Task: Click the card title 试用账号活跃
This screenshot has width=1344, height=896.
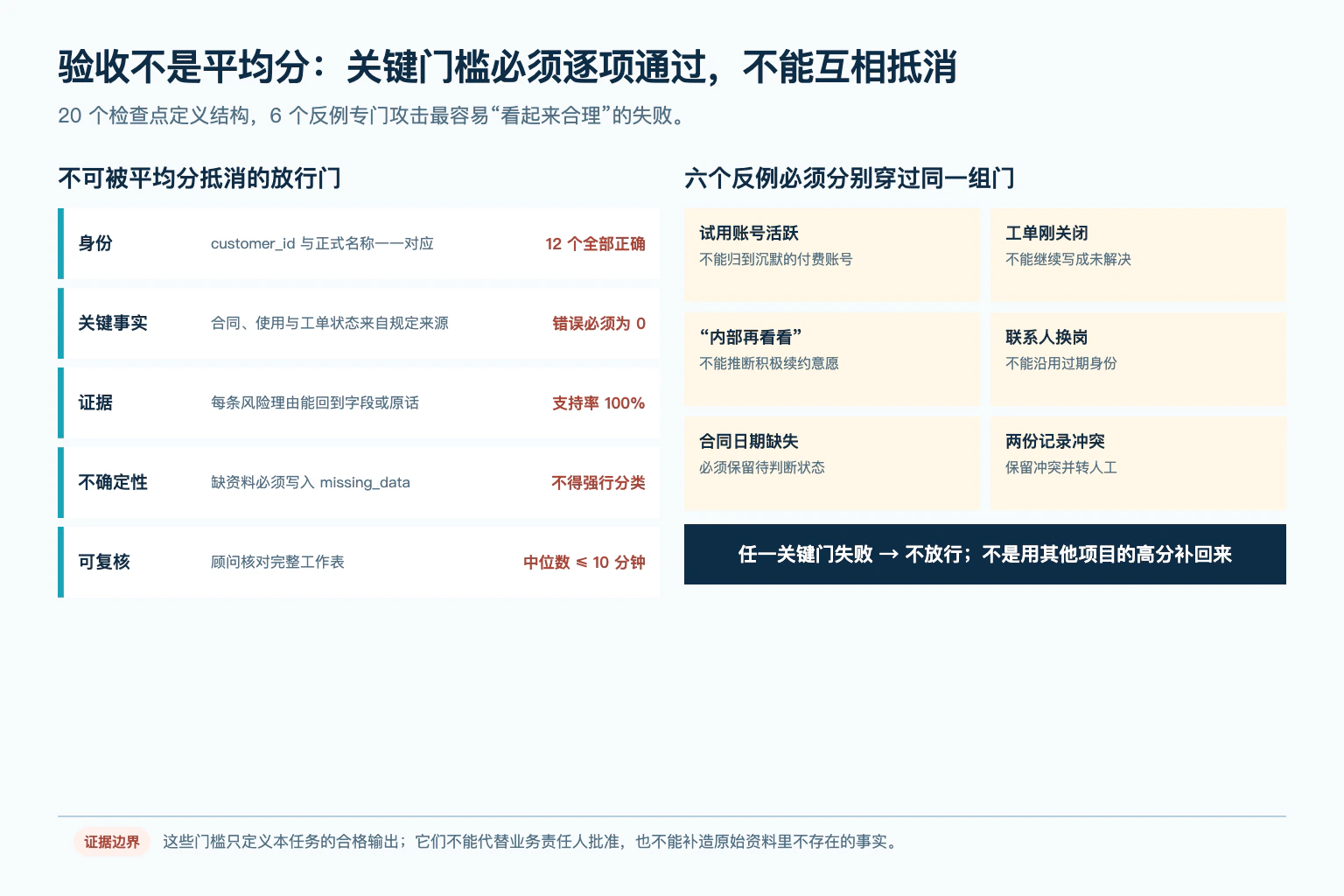Action: click(x=749, y=233)
